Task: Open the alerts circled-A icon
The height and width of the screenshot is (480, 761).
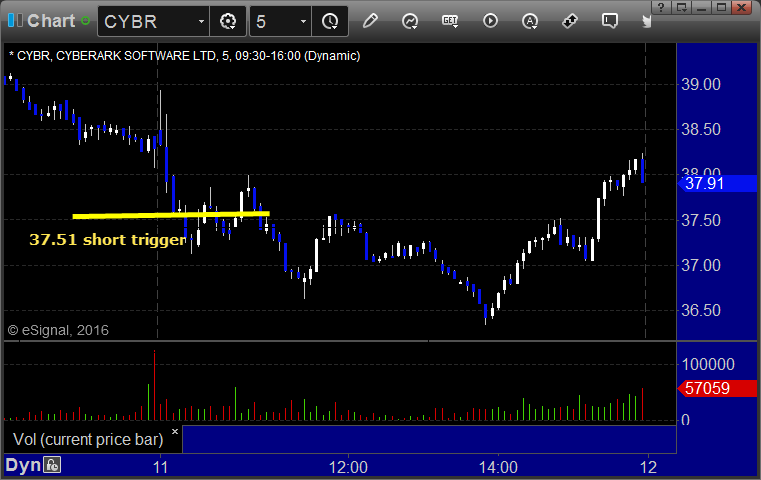Action: click(529, 21)
